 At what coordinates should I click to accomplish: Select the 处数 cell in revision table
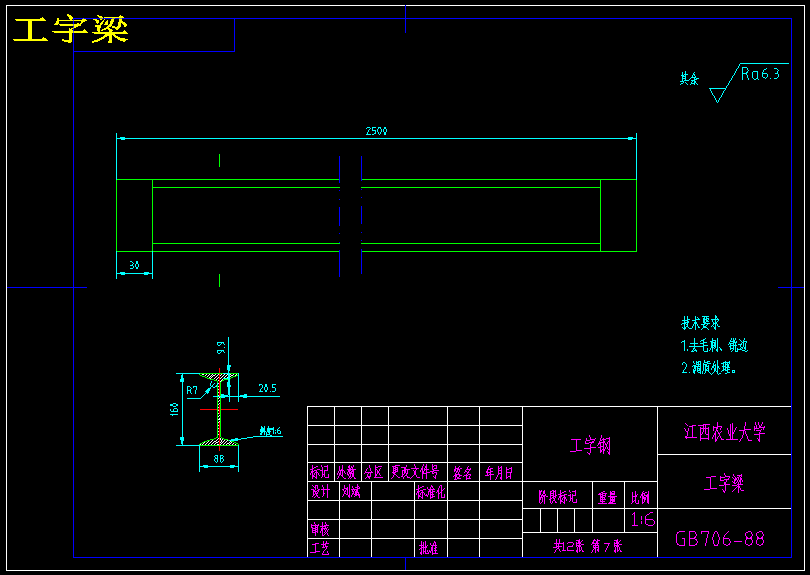(347, 472)
